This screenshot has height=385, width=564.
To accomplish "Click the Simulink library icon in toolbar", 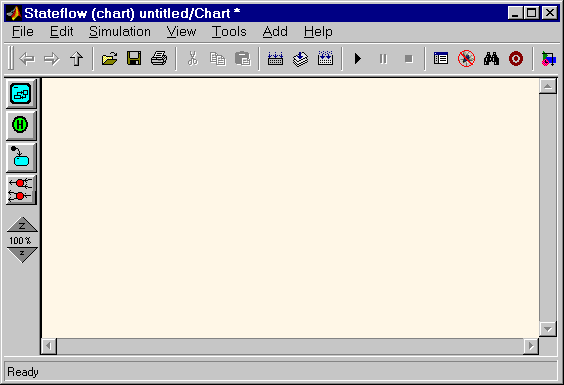I will click(549, 58).
